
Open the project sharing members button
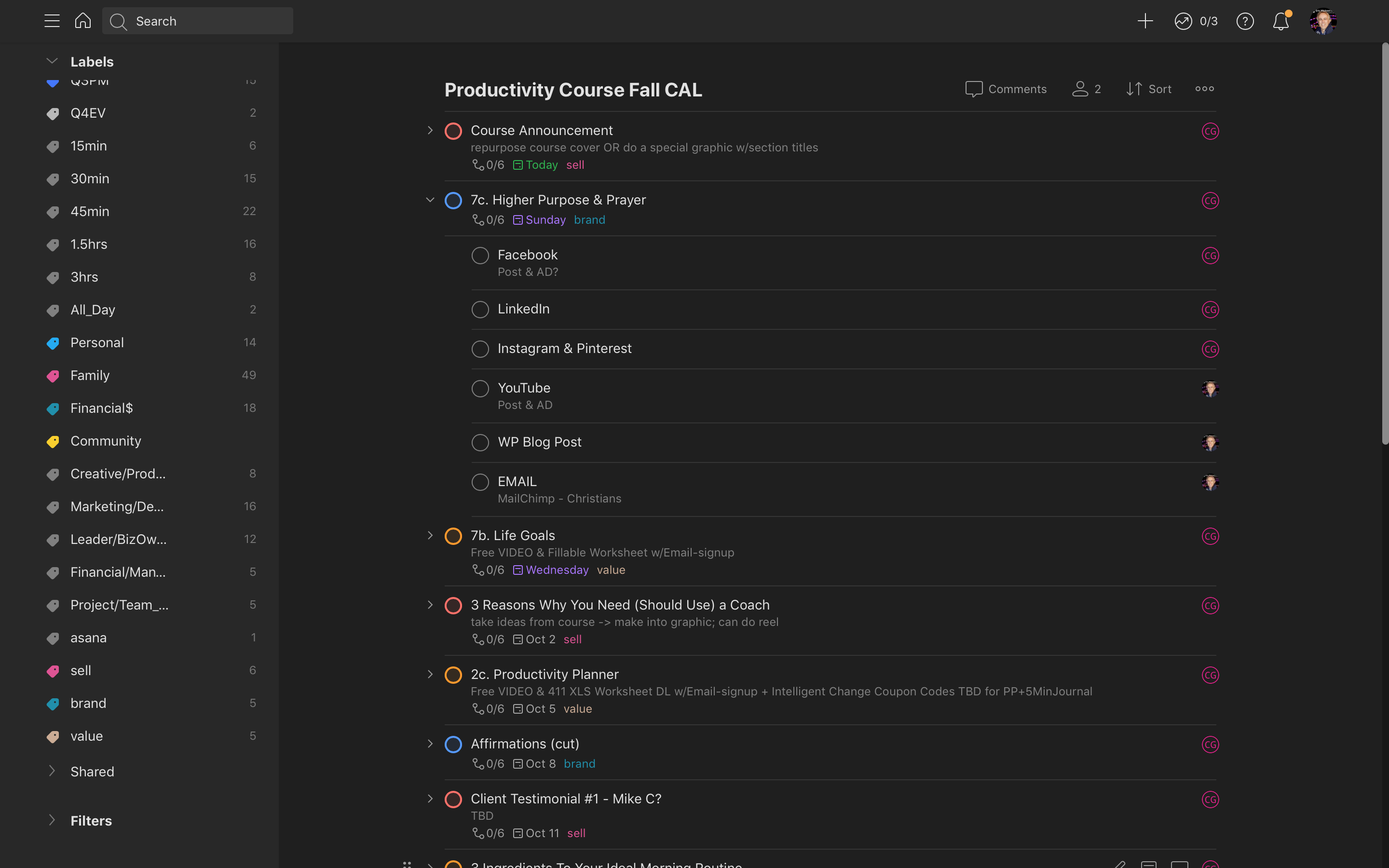click(1086, 89)
